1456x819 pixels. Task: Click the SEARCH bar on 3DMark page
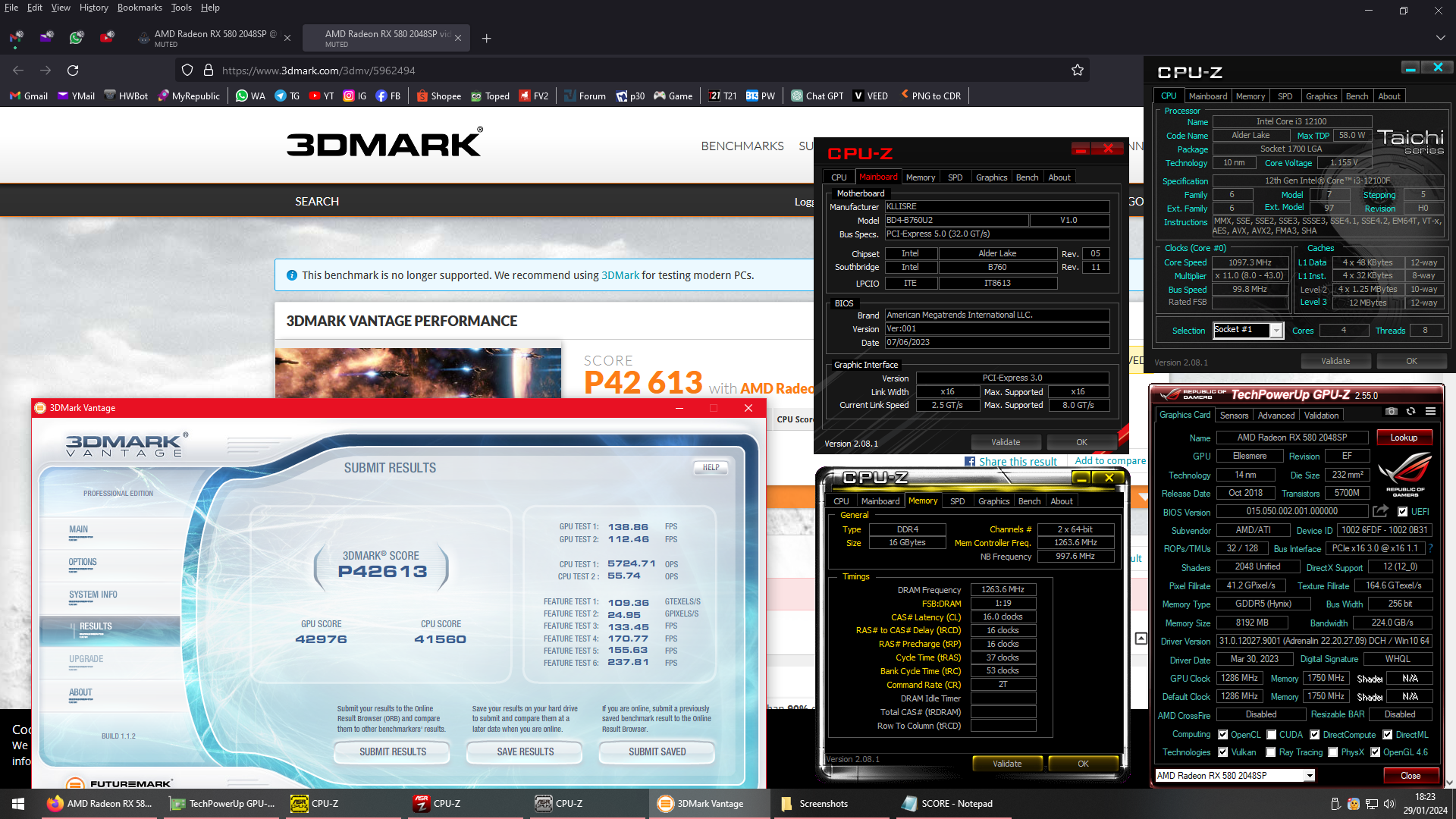[x=316, y=202]
